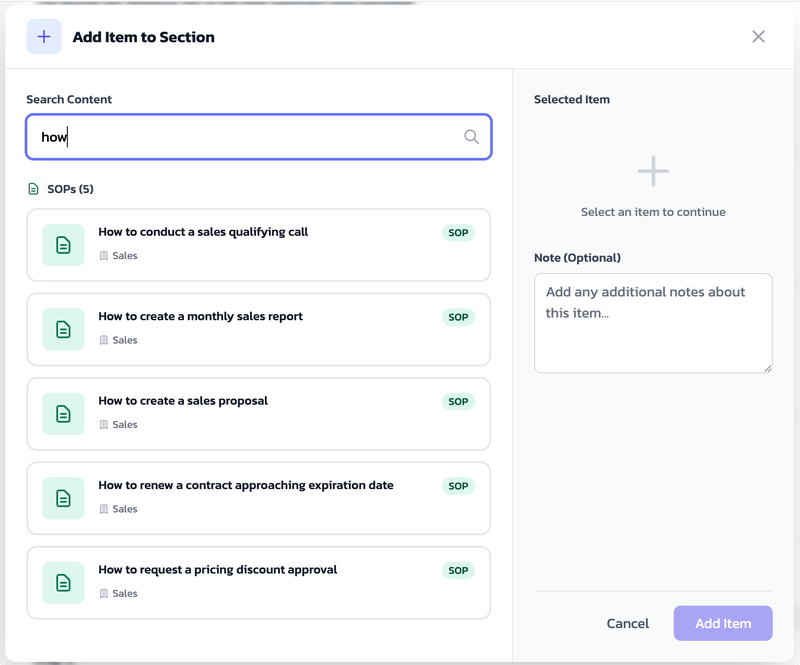Select 'How to renew a contract approaching expiration date'
The width and height of the screenshot is (800, 665).
[x=245, y=485]
